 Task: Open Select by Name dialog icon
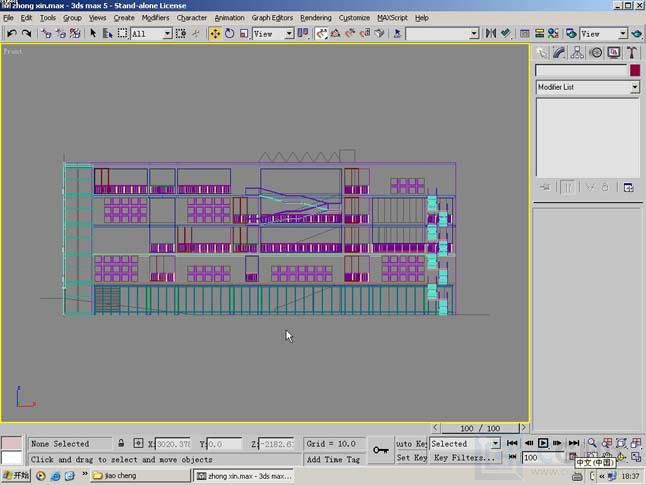coord(108,33)
